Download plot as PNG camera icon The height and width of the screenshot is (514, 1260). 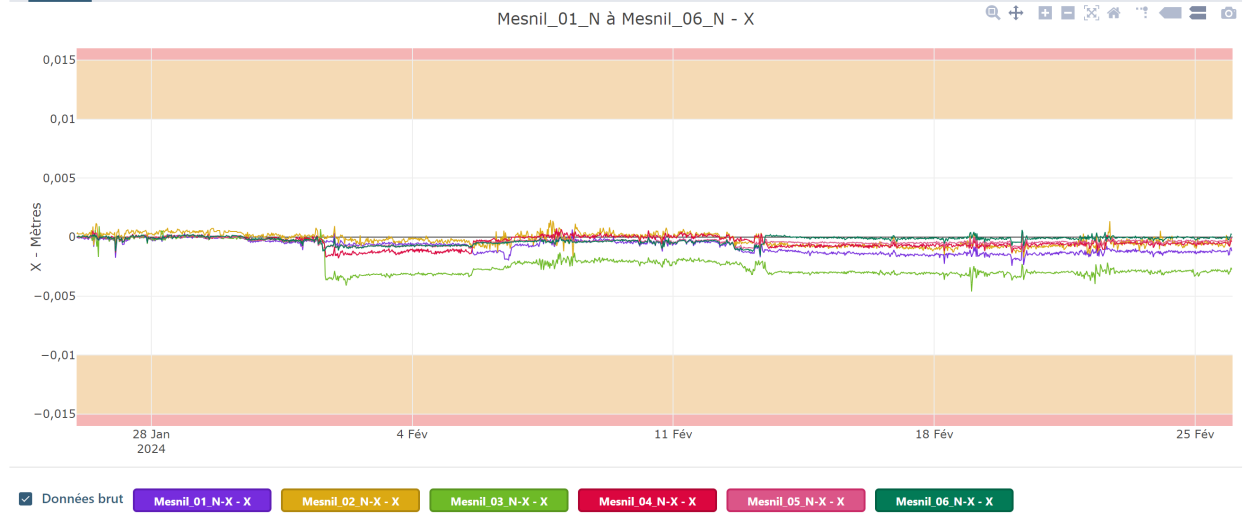(1228, 13)
